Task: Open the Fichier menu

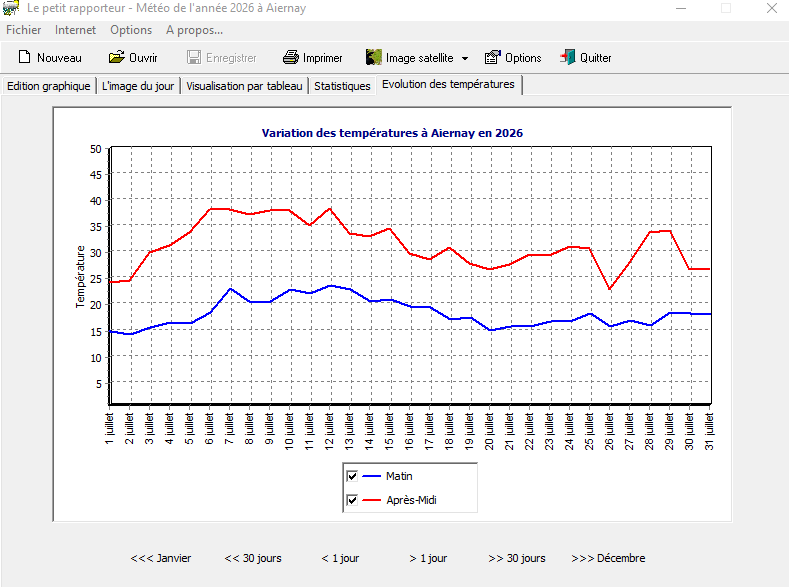Action: point(24,30)
